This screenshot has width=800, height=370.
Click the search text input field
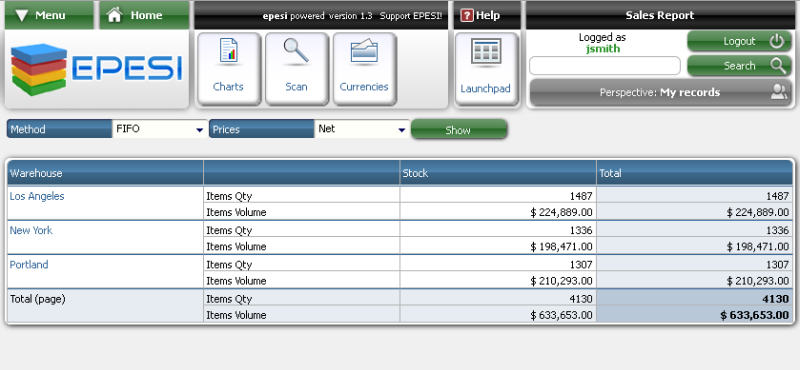point(605,66)
